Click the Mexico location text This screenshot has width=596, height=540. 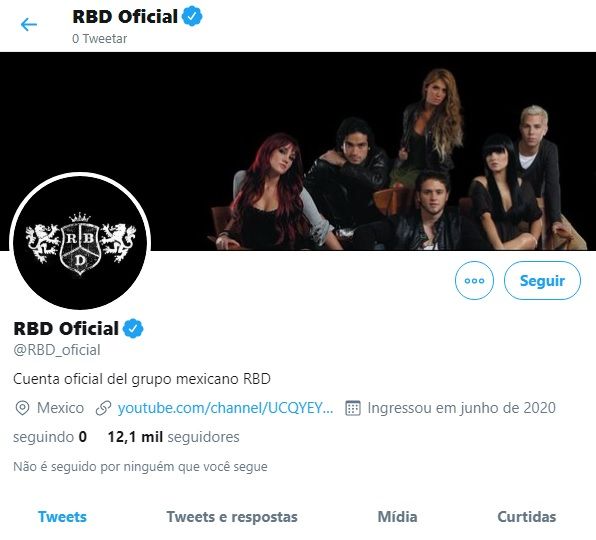pyautogui.click(x=60, y=408)
